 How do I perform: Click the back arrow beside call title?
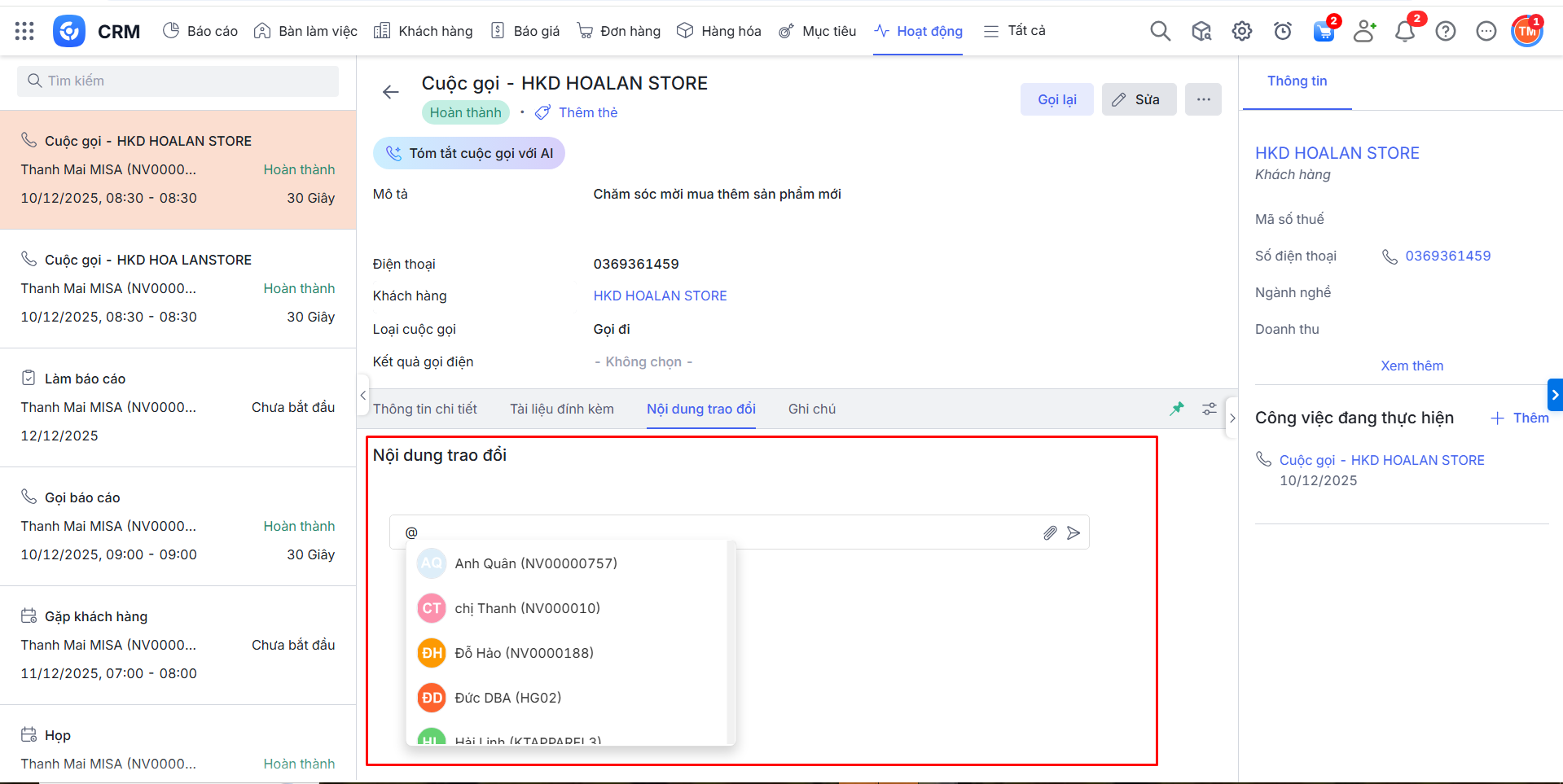(391, 92)
